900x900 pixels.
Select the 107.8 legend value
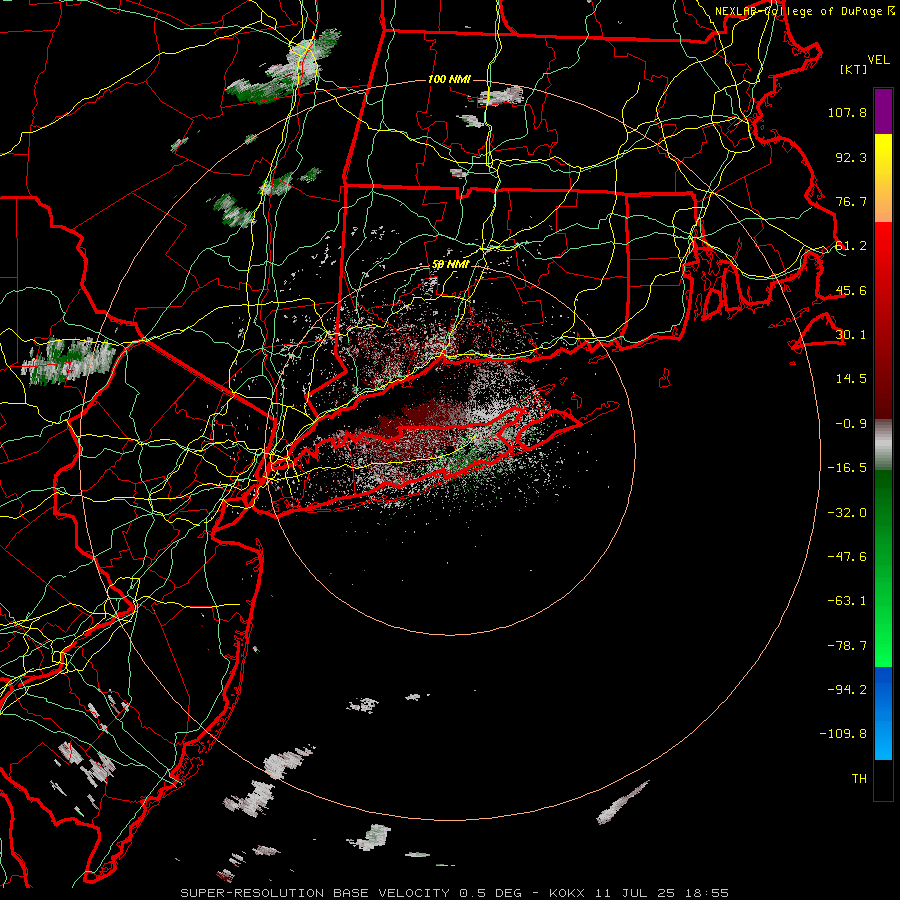point(847,112)
